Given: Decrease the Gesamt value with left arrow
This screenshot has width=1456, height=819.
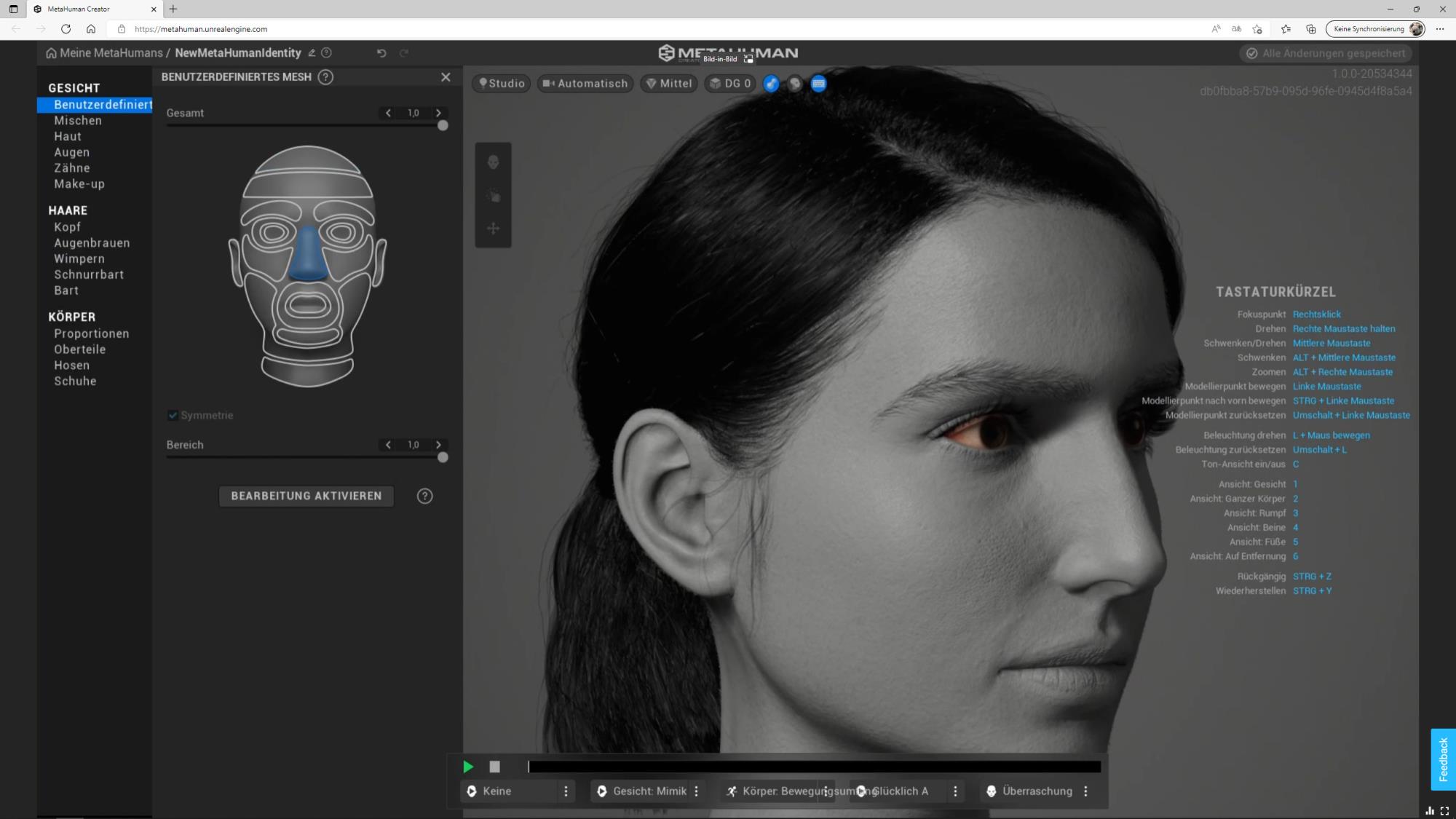Looking at the screenshot, I should [388, 113].
